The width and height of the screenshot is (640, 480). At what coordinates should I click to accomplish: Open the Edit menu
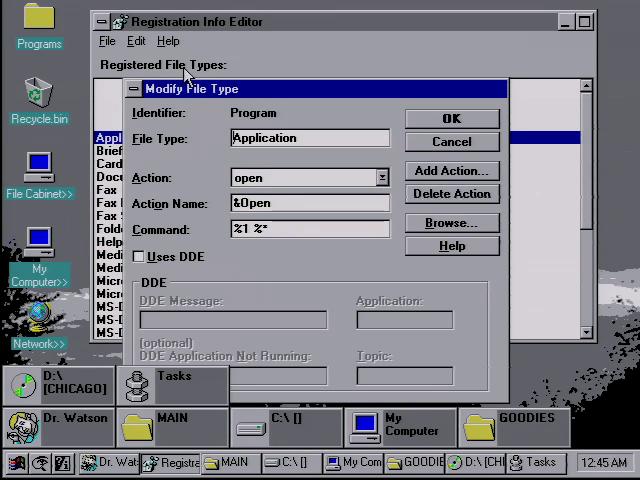coord(136,41)
